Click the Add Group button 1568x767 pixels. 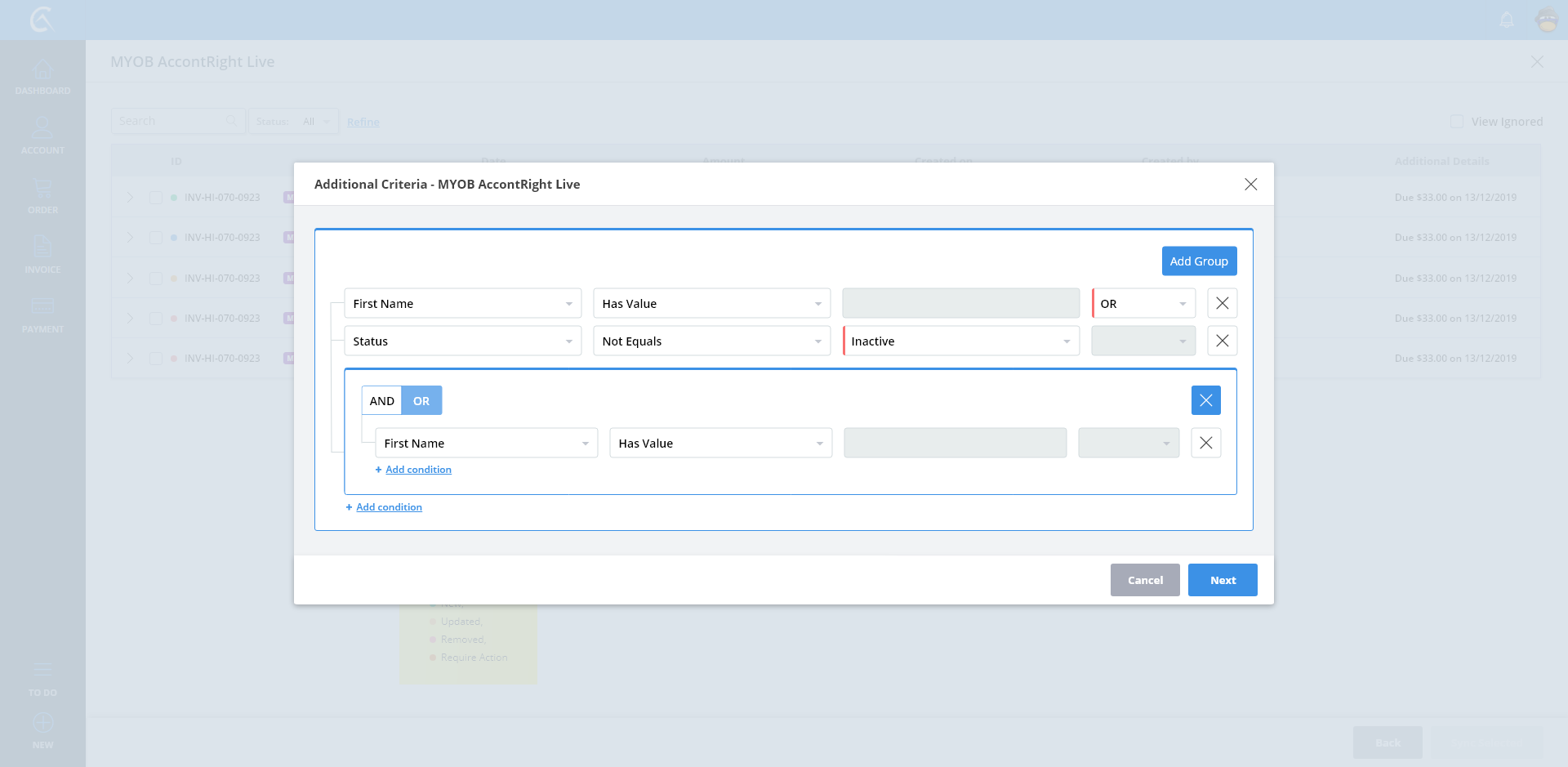tap(1199, 261)
